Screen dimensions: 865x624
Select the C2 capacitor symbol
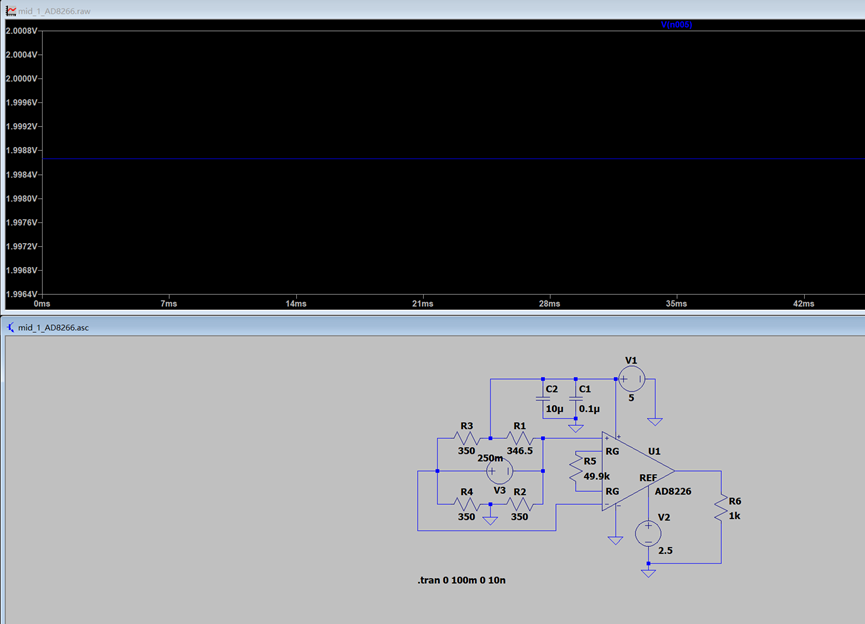[x=543, y=398]
